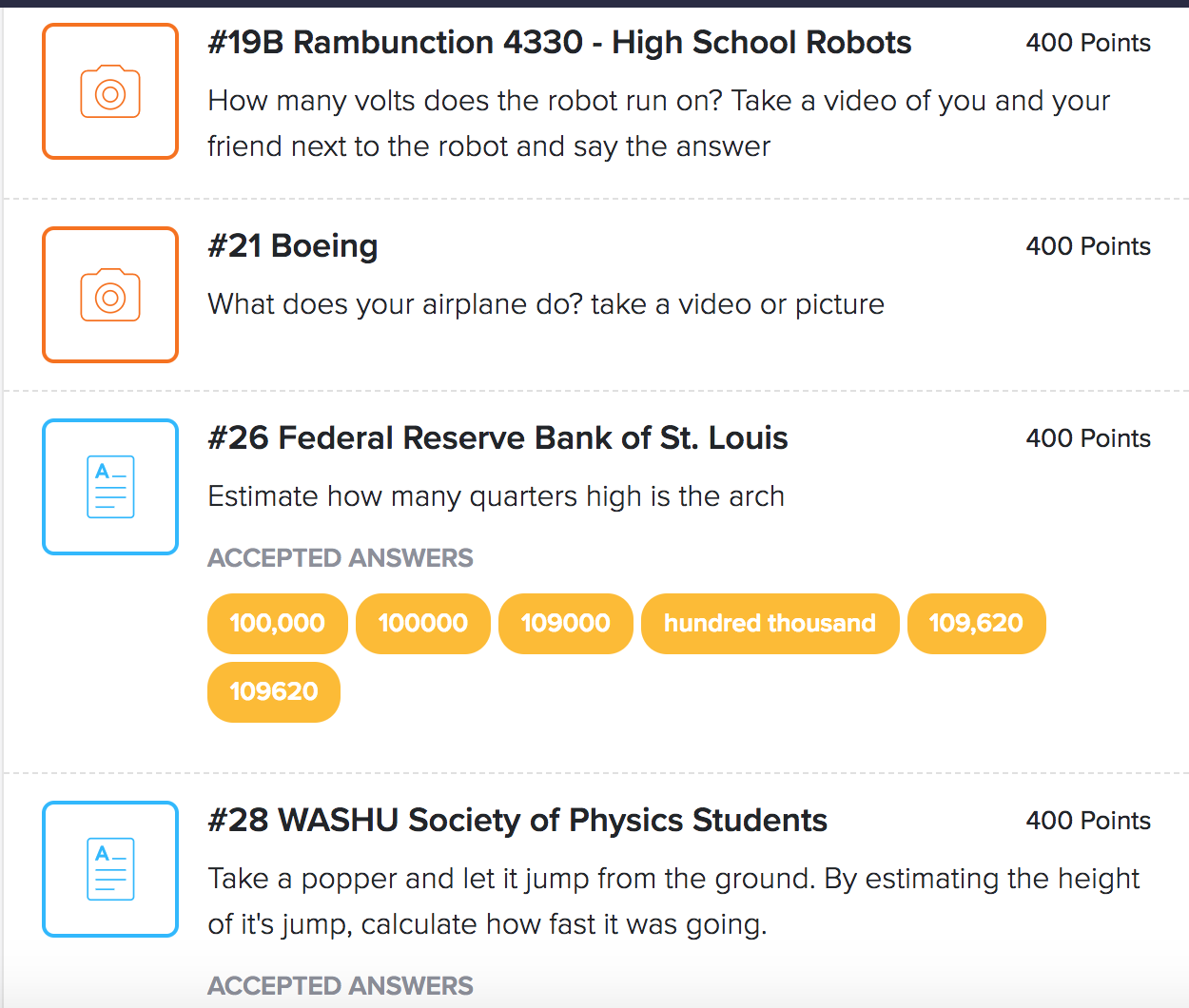The image size is (1189, 1008).
Task: Click the quarters arch estimate description
Action: [496, 496]
